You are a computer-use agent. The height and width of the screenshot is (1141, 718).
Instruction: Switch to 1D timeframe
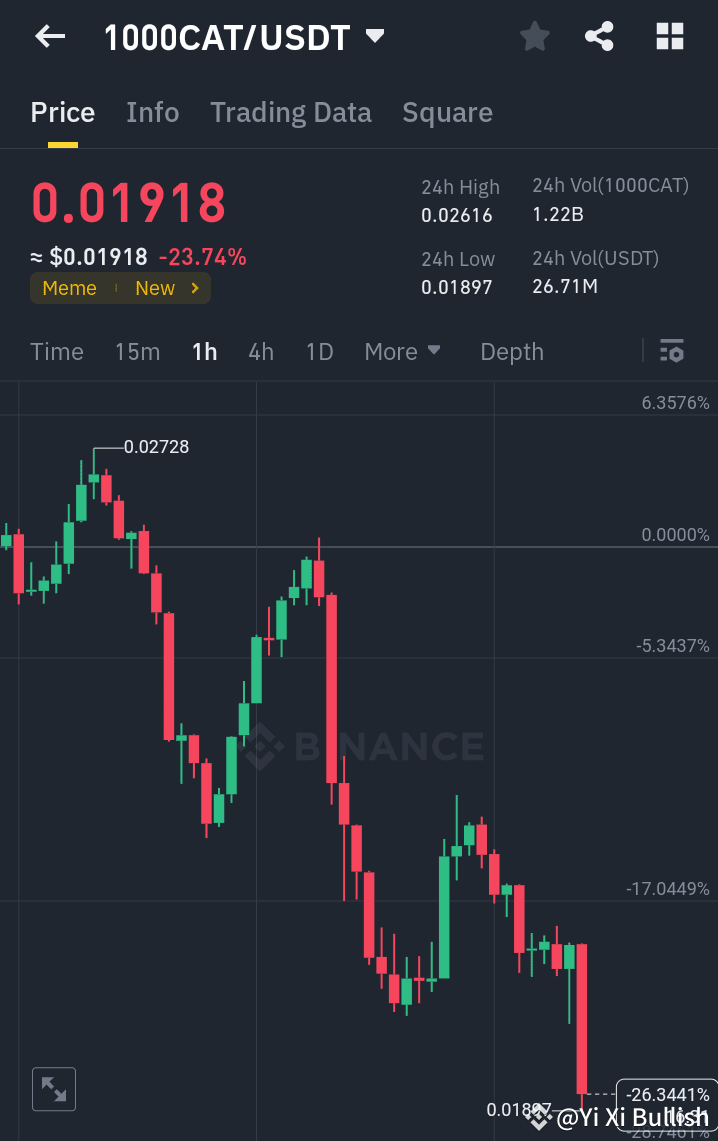[319, 351]
